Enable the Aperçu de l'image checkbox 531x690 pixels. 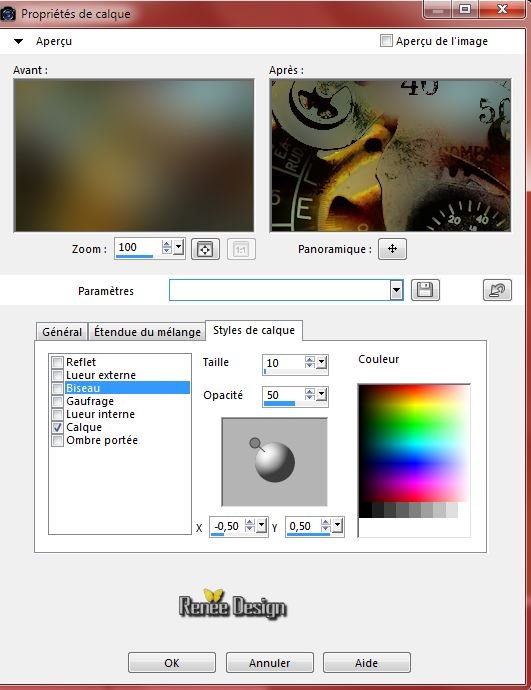click(x=386, y=41)
